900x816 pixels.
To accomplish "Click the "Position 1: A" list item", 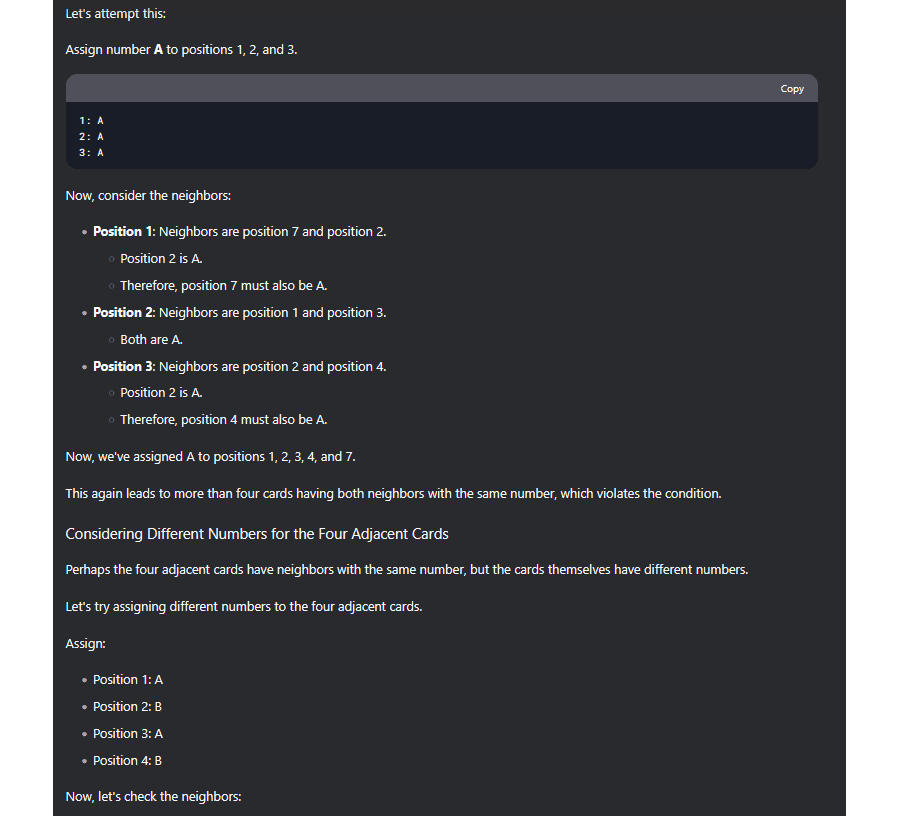I will 128,680.
